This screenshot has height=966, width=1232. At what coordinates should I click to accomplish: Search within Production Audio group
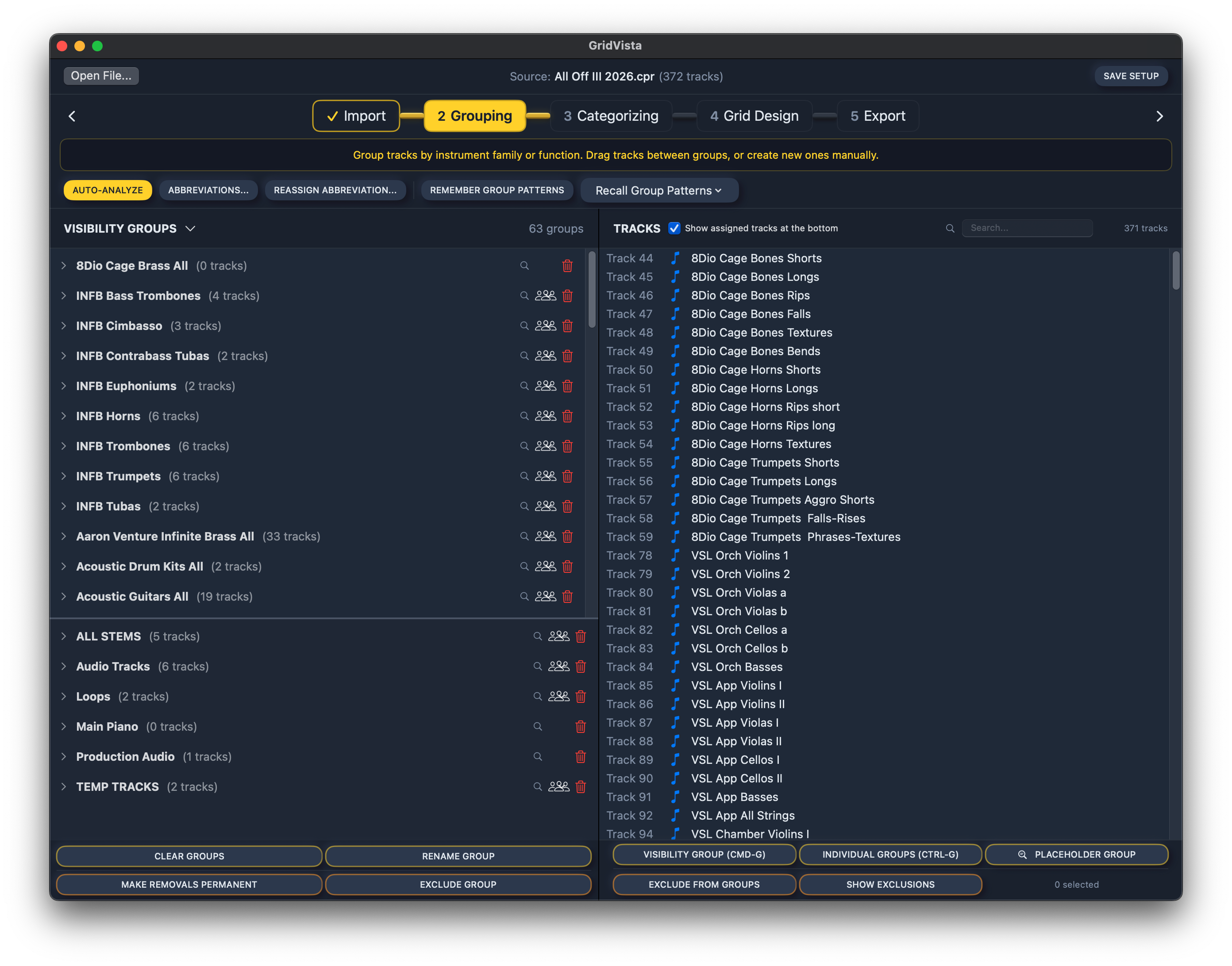pos(537,757)
